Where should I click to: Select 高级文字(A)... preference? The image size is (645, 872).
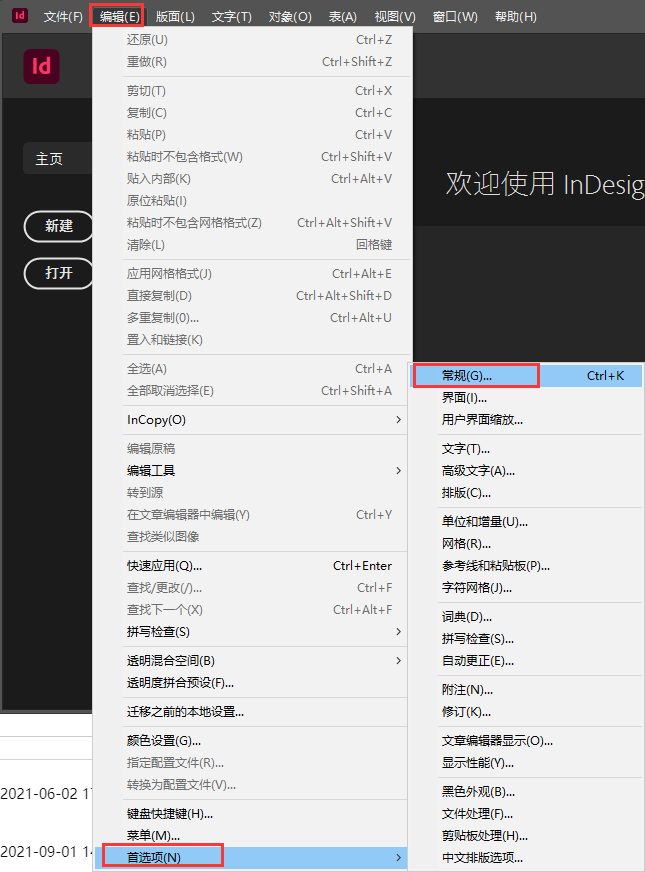click(526, 471)
